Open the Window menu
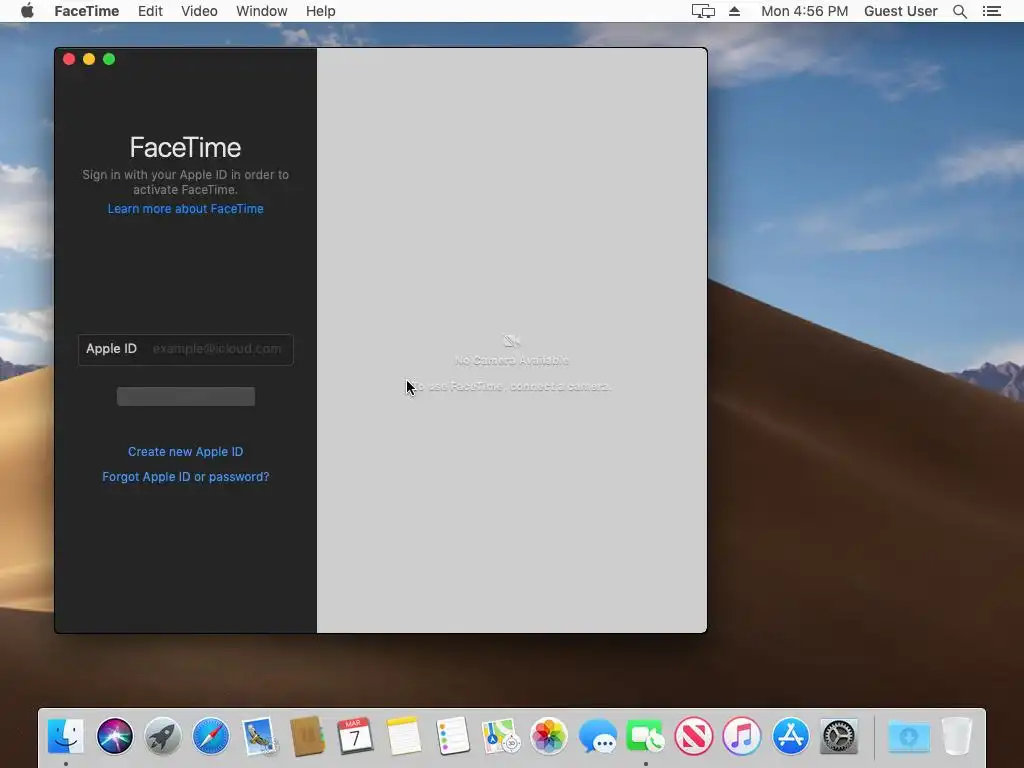Viewport: 1024px width, 768px height. 262,11
